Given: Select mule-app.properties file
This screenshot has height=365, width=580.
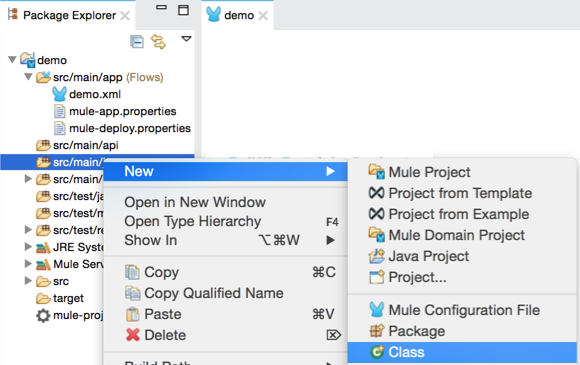Looking at the screenshot, I should click(x=122, y=111).
